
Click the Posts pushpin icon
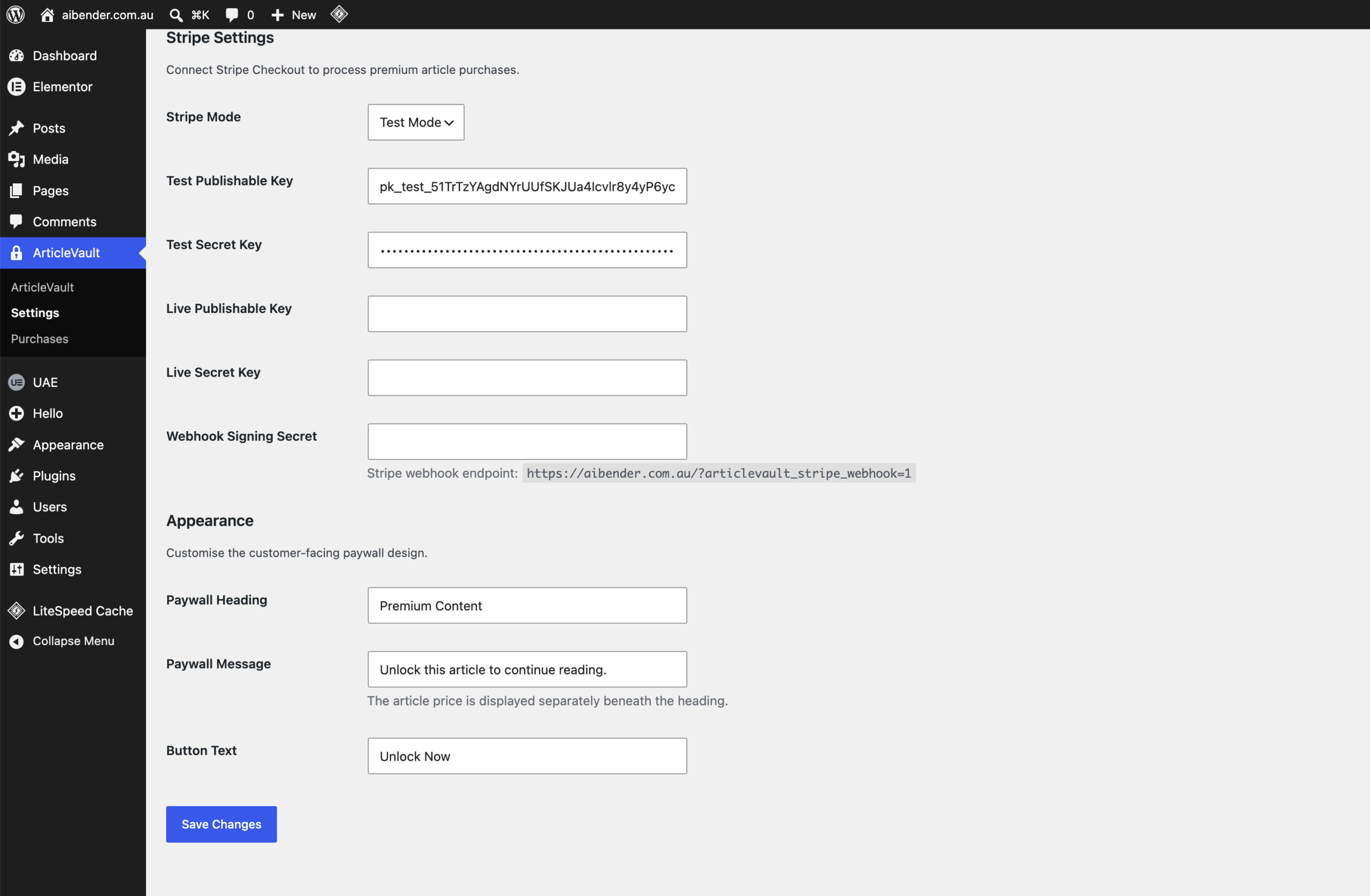pos(17,128)
